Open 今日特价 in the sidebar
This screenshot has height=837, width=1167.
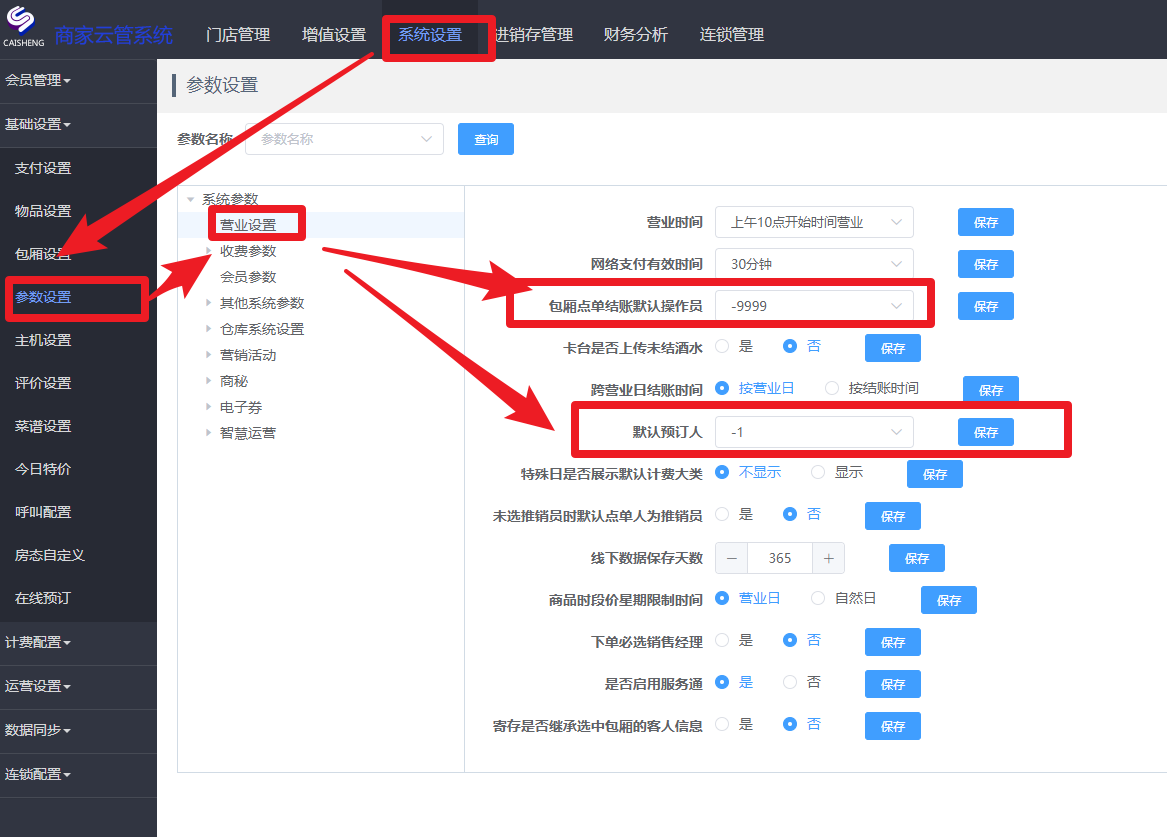coord(43,469)
